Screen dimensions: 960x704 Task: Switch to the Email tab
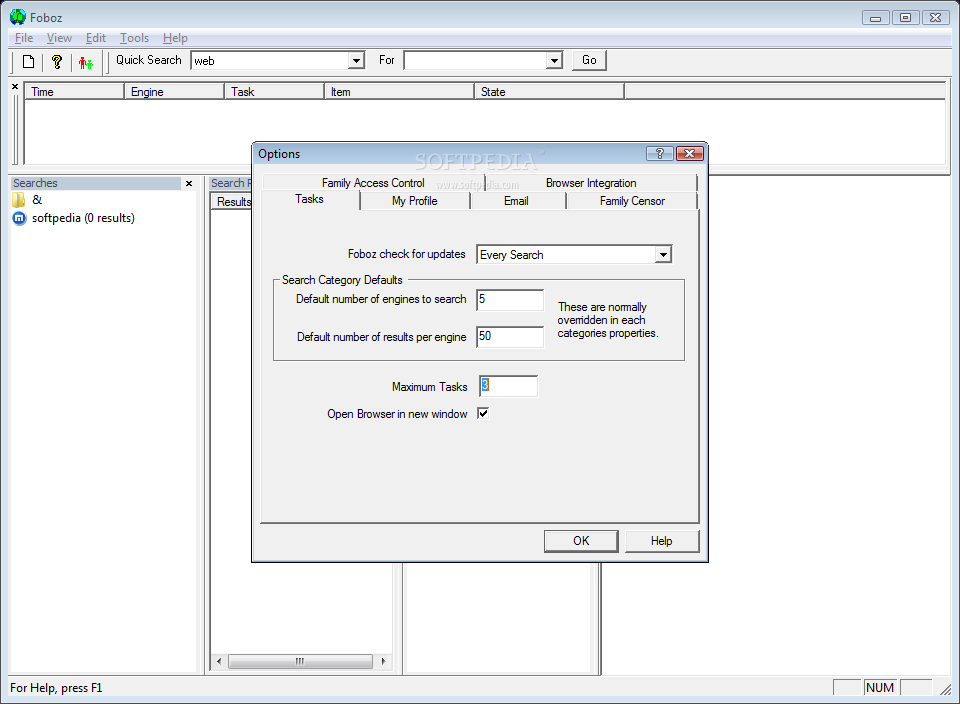tap(516, 201)
